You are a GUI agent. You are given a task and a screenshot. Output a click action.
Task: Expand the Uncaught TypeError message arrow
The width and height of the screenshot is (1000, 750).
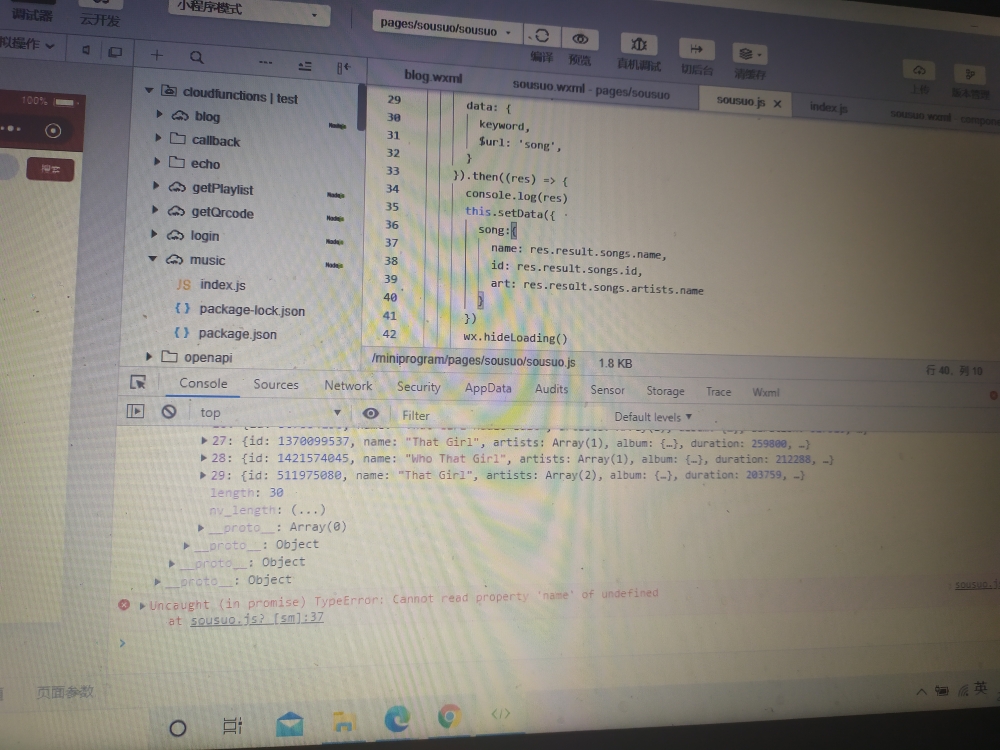pos(142,605)
